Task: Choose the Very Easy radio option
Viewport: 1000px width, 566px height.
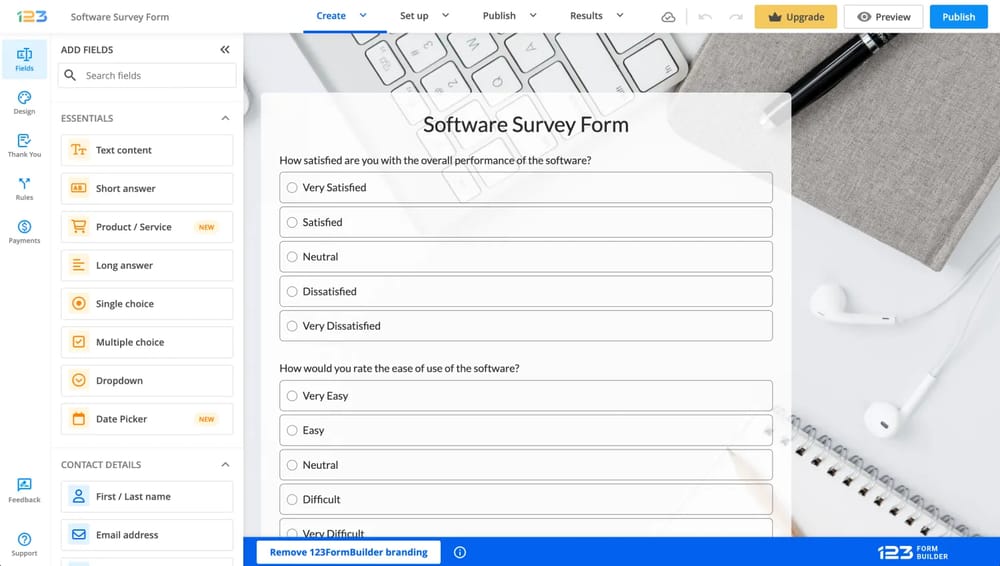Action: pyautogui.click(x=292, y=396)
